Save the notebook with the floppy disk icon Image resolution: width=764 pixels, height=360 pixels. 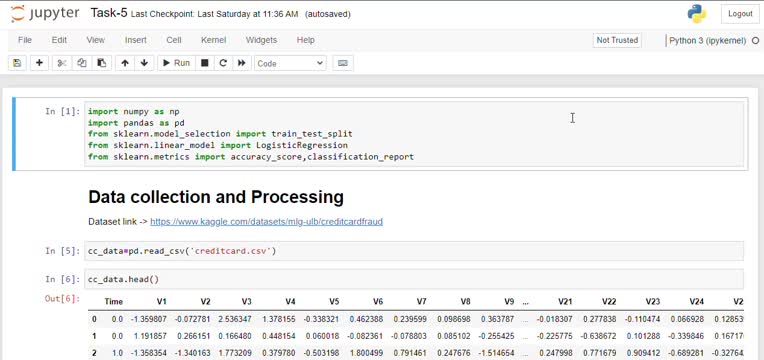pyautogui.click(x=18, y=63)
